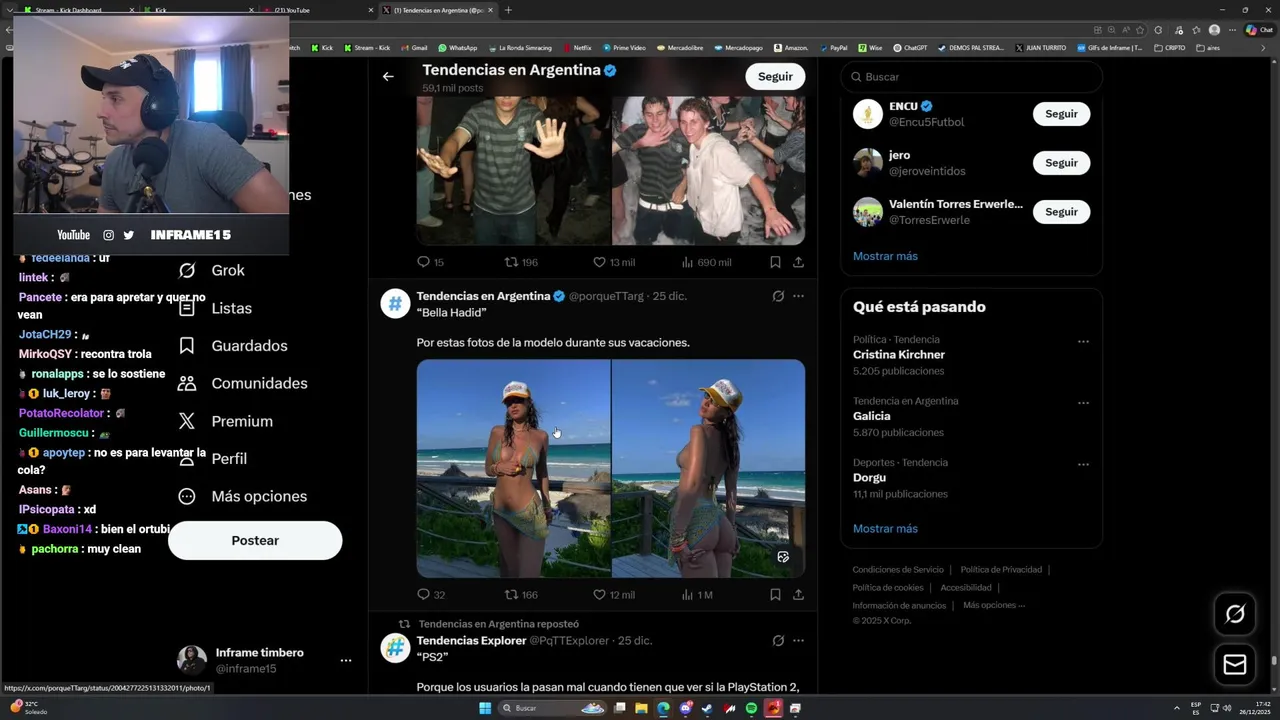
Task: Open Grok from the left sidebar
Action: (211, 270)
